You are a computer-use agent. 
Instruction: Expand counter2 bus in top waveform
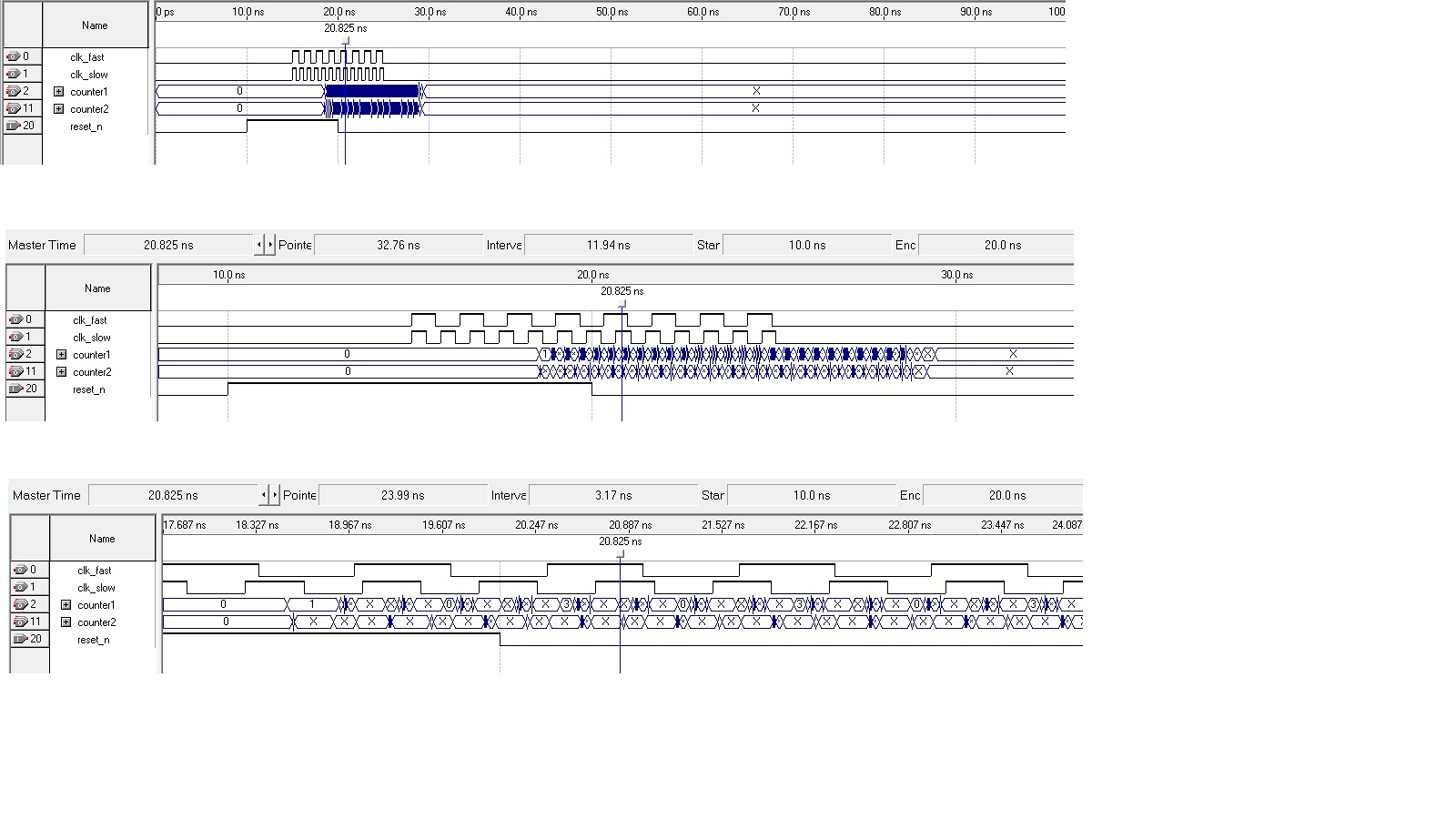[59, 108]
